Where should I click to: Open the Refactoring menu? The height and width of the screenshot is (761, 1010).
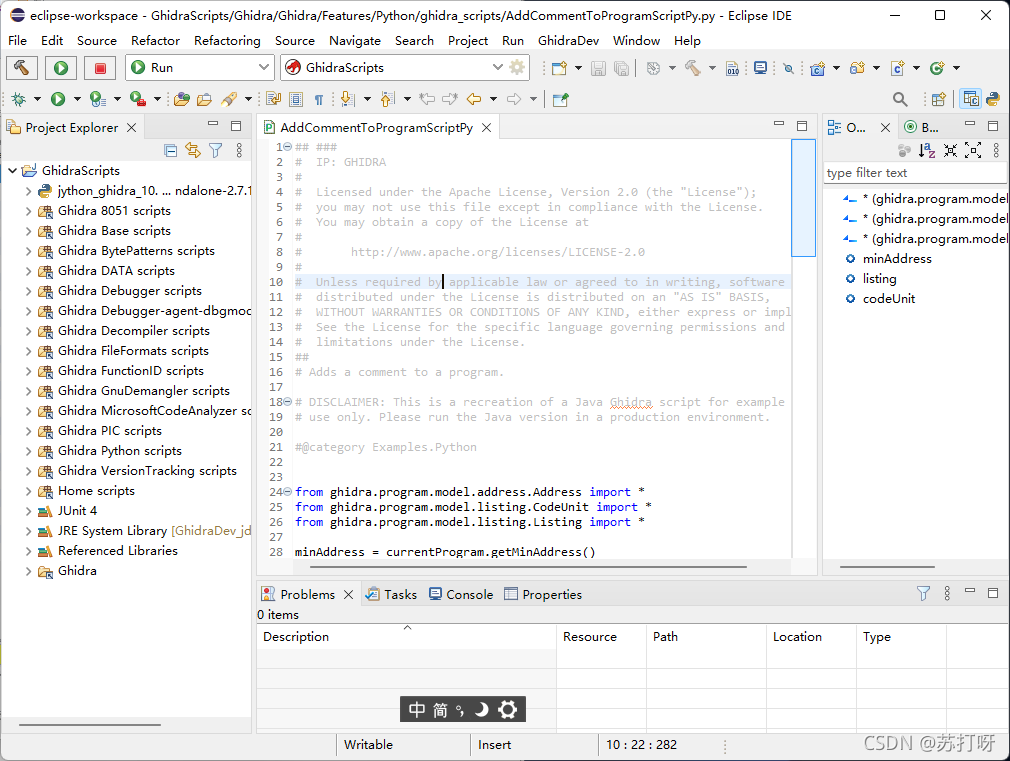[x=227, y=41]
